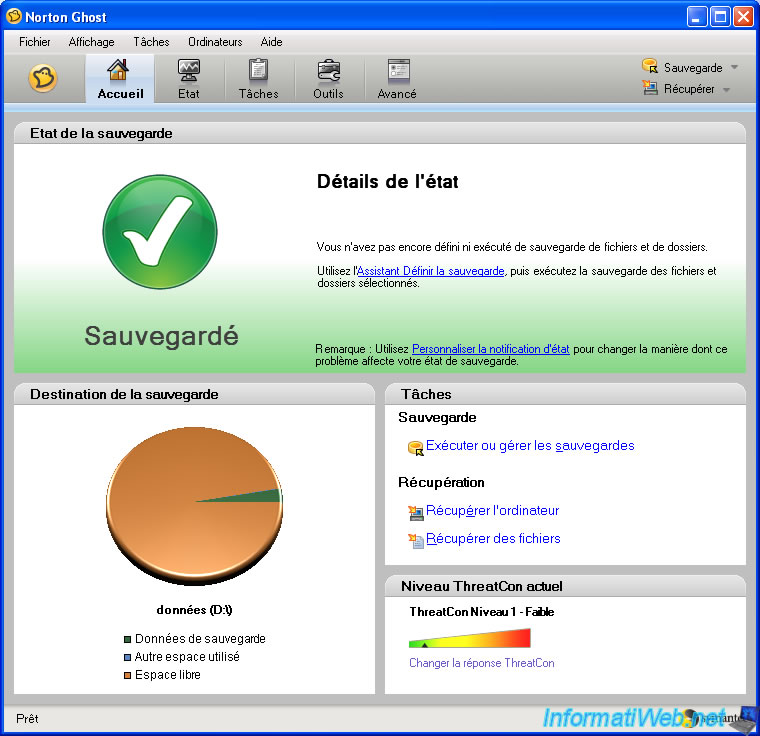Click the green Données de sauvegarde legend swatch
Screen dimensions: 760x736
point(127,639)
